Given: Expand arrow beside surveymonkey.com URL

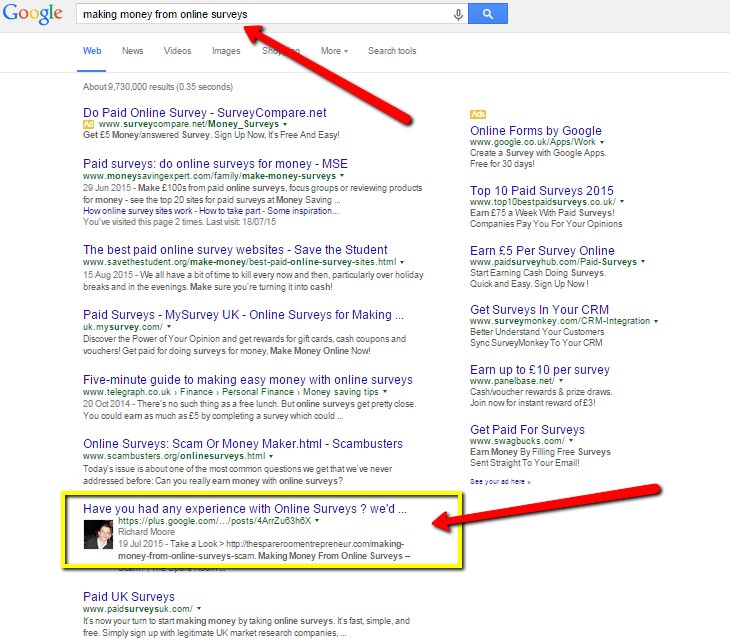Looking at the screenshot, I should 656,321.
